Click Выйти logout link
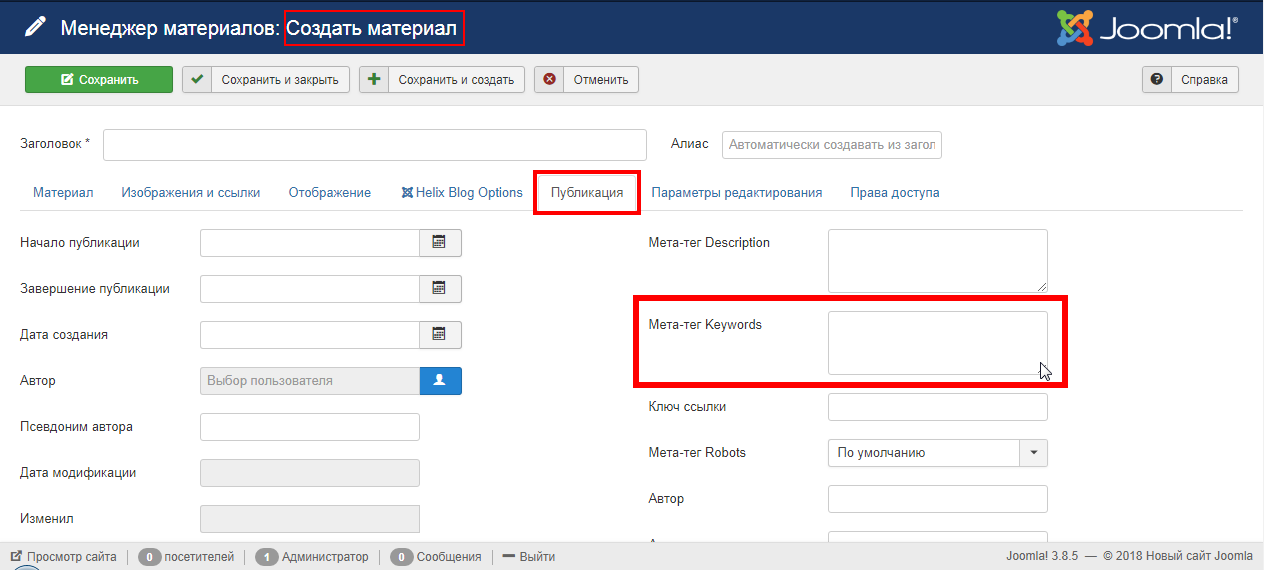The width and height of the screenshot is (1264, 570). point(528,557)
